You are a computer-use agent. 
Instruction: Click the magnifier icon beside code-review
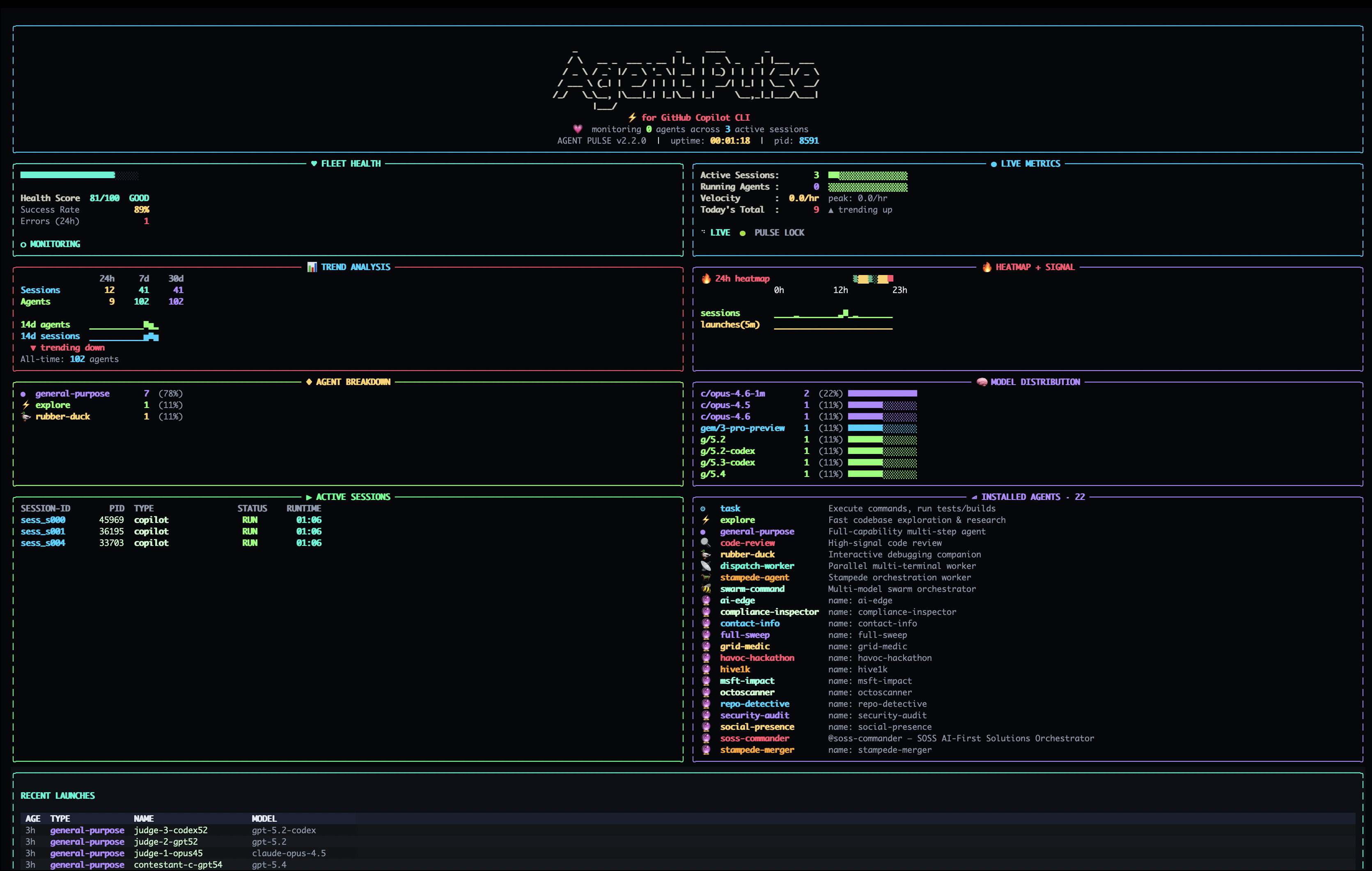coord(705,543)
